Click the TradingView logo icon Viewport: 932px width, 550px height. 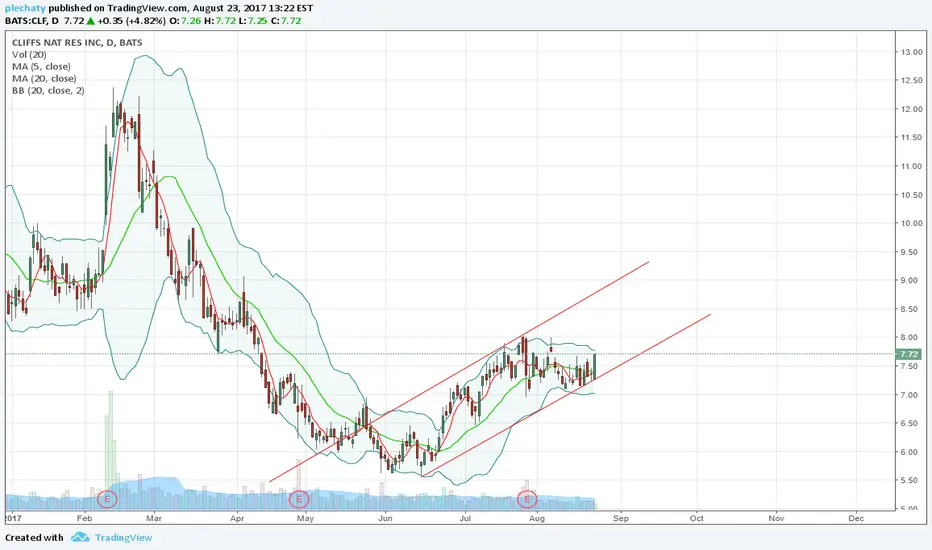[80, 538]
